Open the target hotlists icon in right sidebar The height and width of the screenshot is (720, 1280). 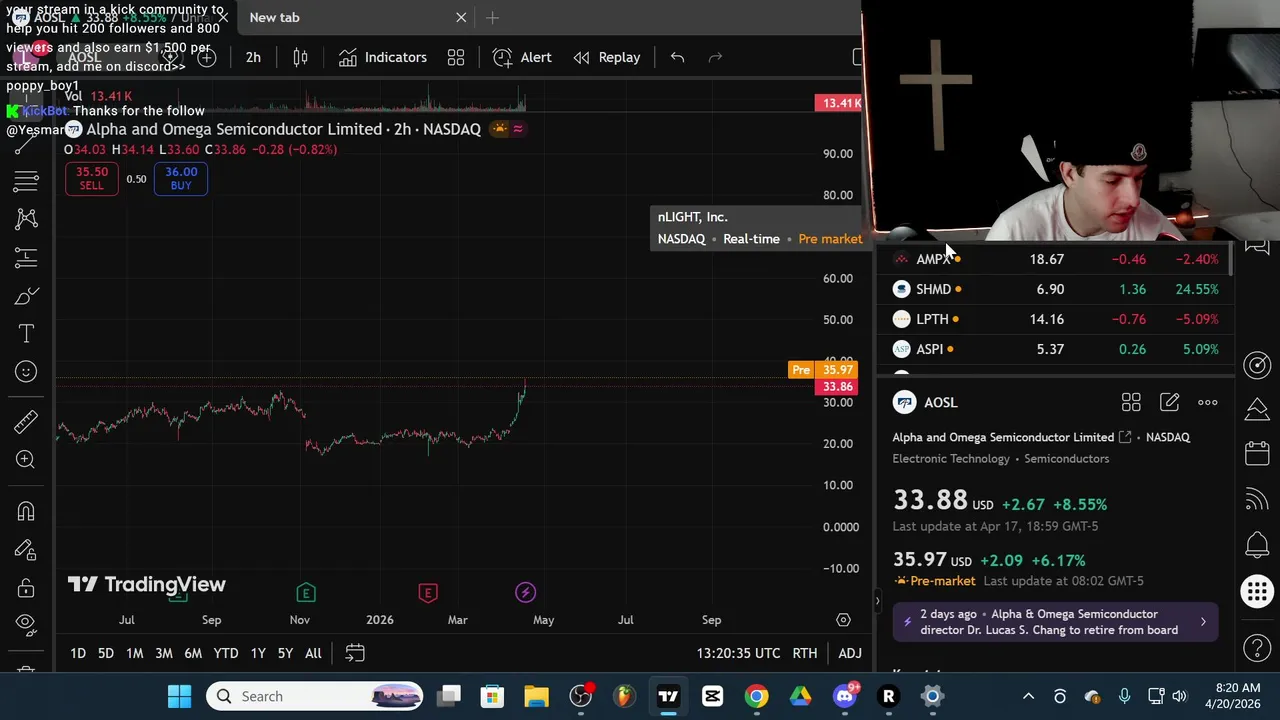pos(1257,365)
